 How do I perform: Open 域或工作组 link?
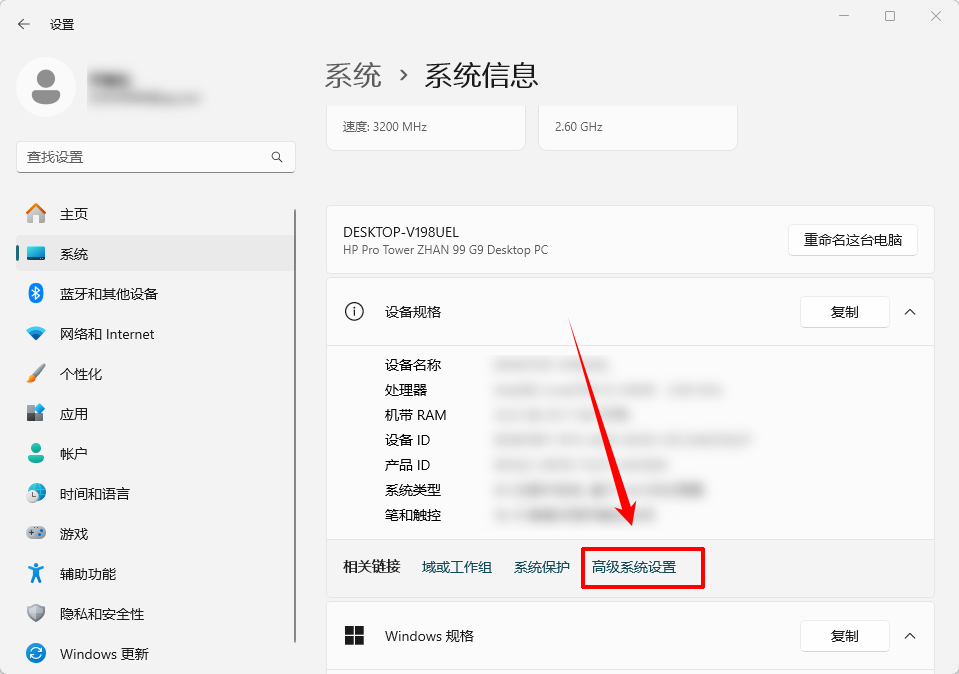point(457,568)
